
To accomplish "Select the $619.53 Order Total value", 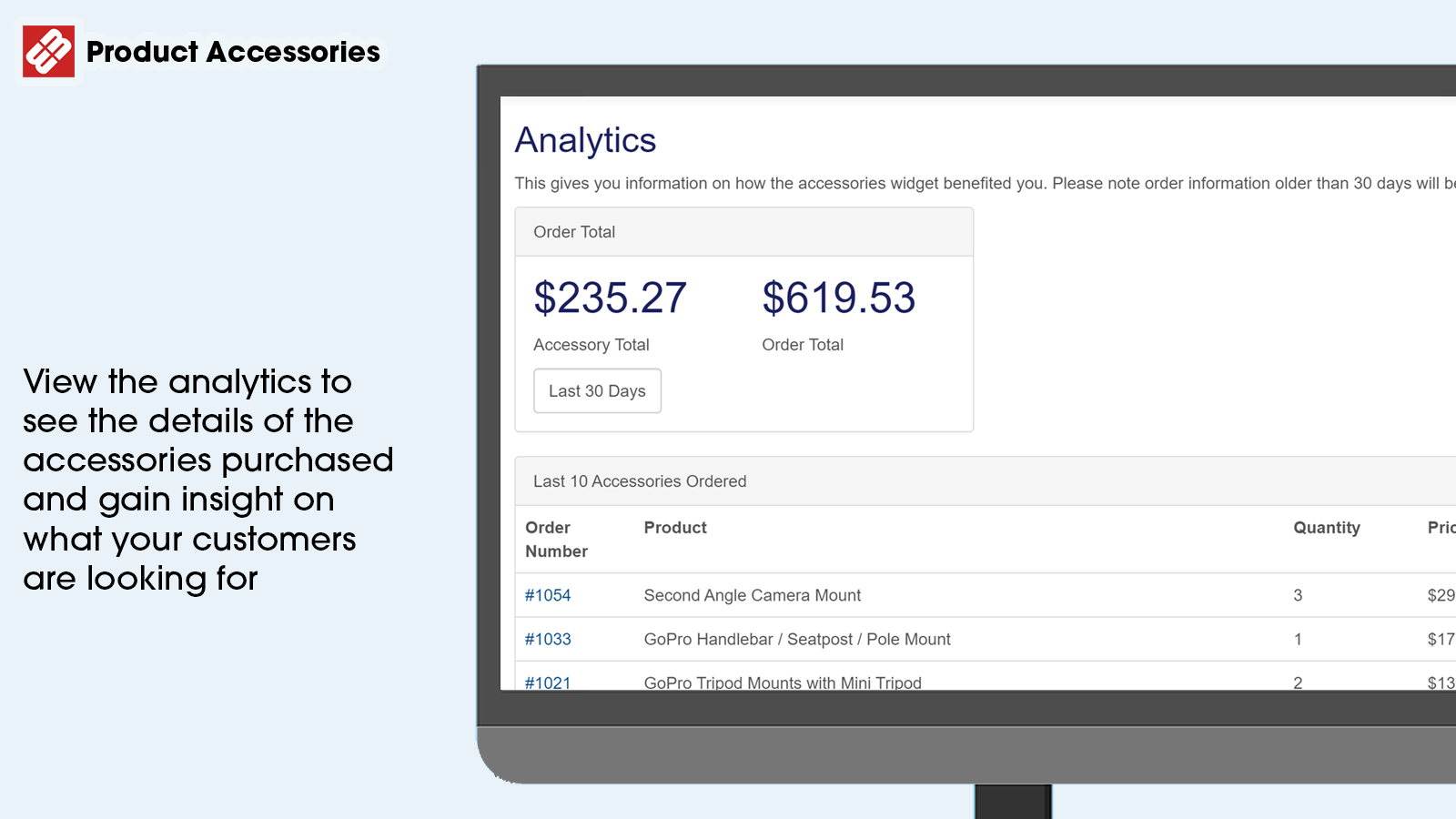I will click(839, 297).
